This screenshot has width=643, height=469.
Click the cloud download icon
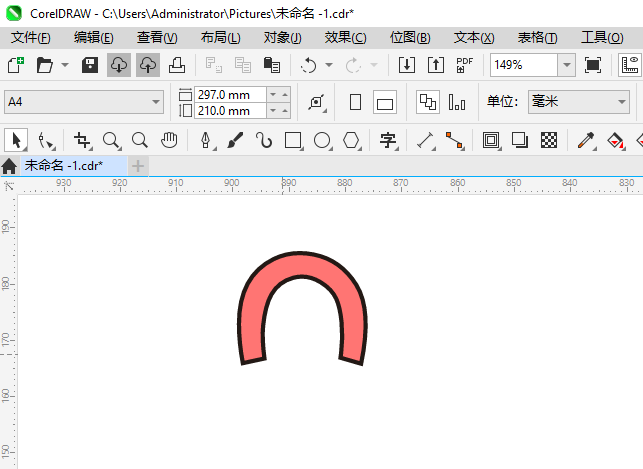[119, 65]
